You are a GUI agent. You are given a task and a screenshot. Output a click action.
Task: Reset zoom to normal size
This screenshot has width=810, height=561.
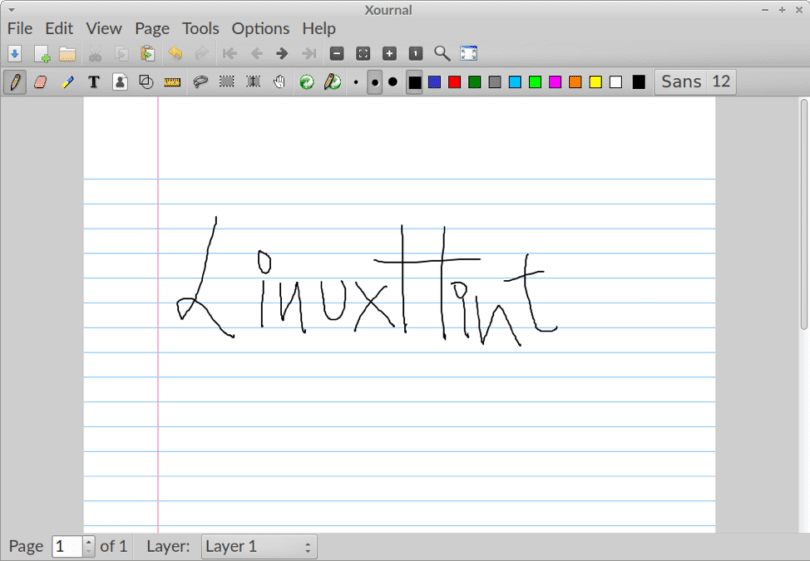click(x=416, y=53)
